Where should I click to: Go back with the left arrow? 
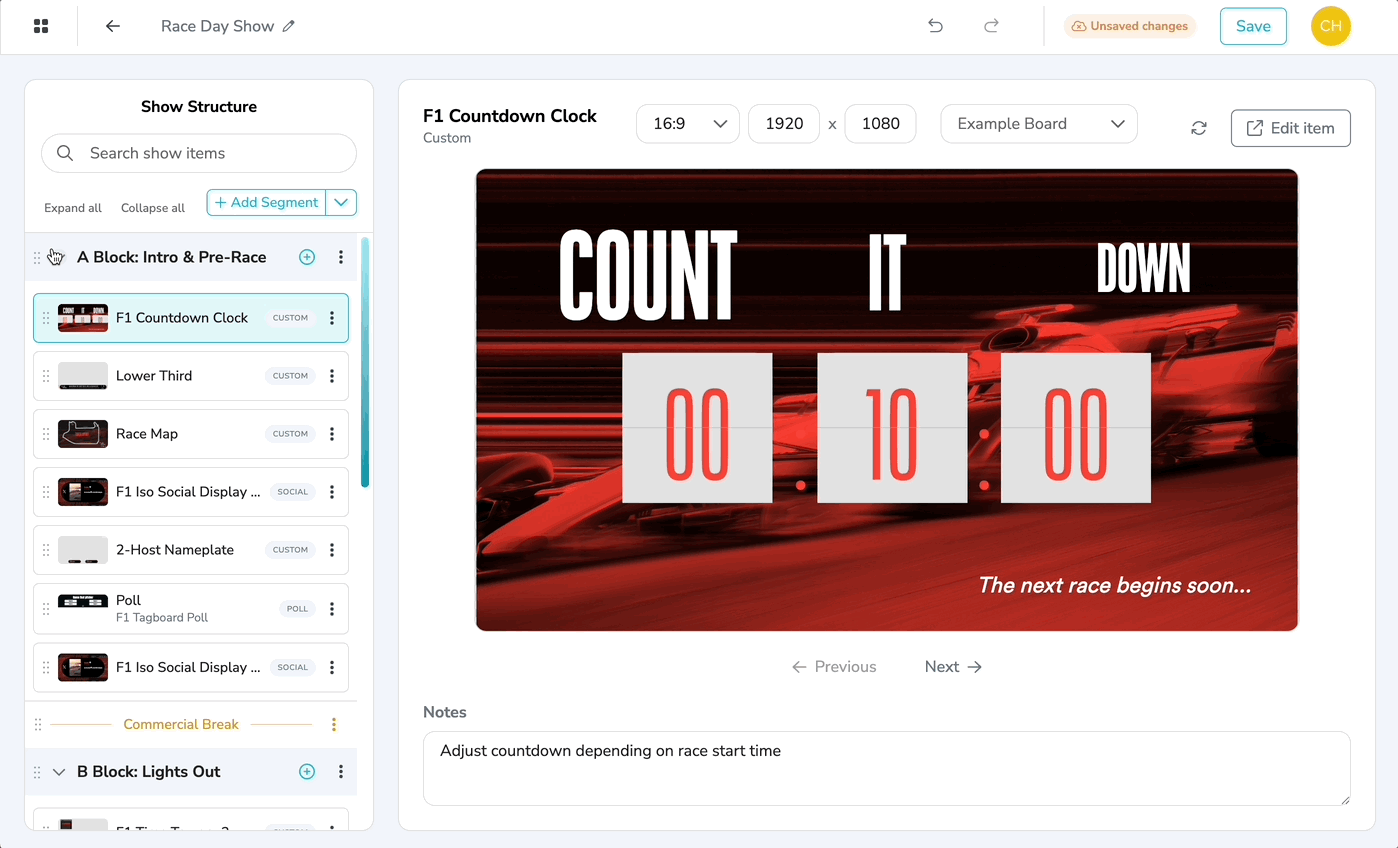tap(113, 26)
